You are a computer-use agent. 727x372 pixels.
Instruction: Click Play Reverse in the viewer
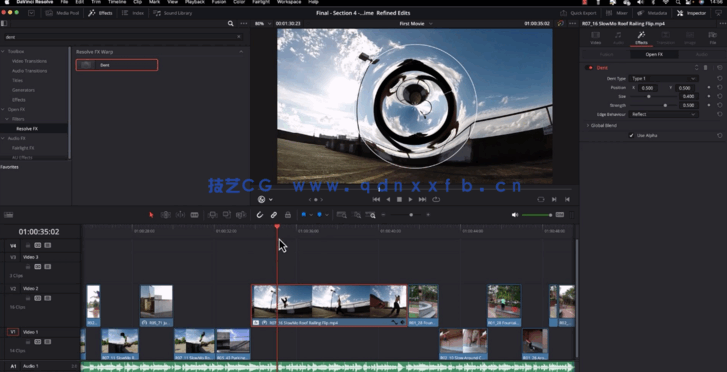(388, 199)
